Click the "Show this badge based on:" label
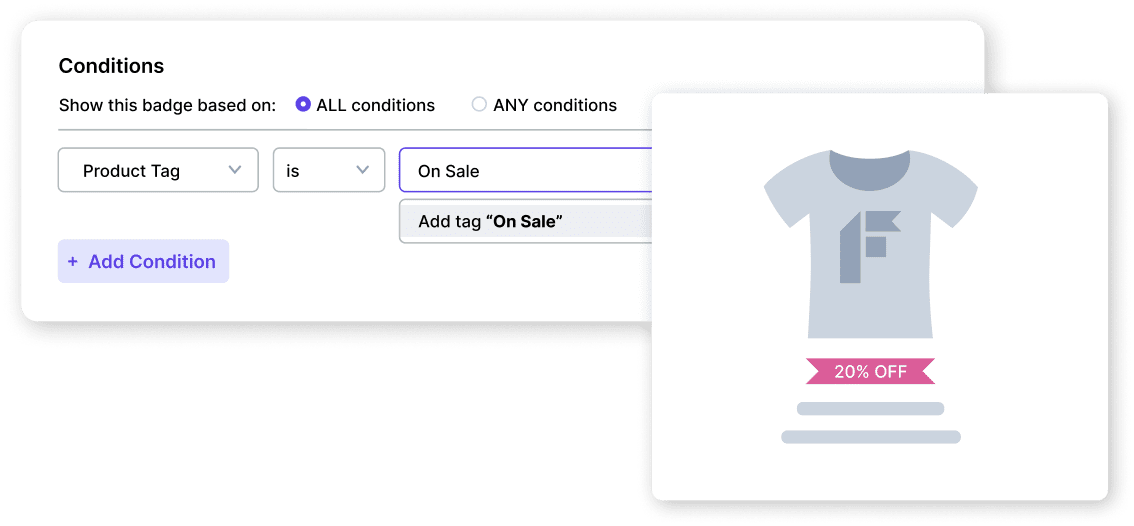 167,105
